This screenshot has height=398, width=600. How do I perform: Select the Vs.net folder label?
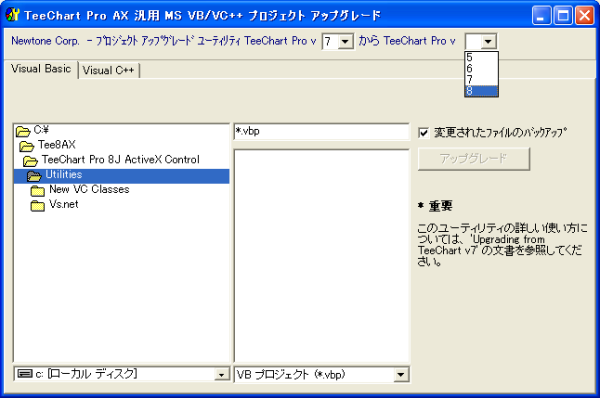coord(64,204)
